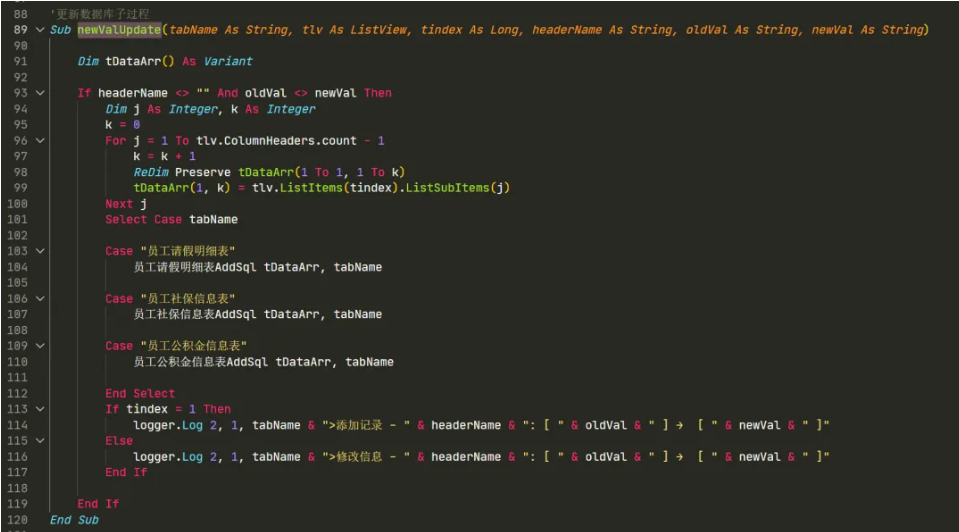Screen dimensions: 959x532
Task: Click the 员工社保信息表AddSql call
Action: click(x=257, y=314)
